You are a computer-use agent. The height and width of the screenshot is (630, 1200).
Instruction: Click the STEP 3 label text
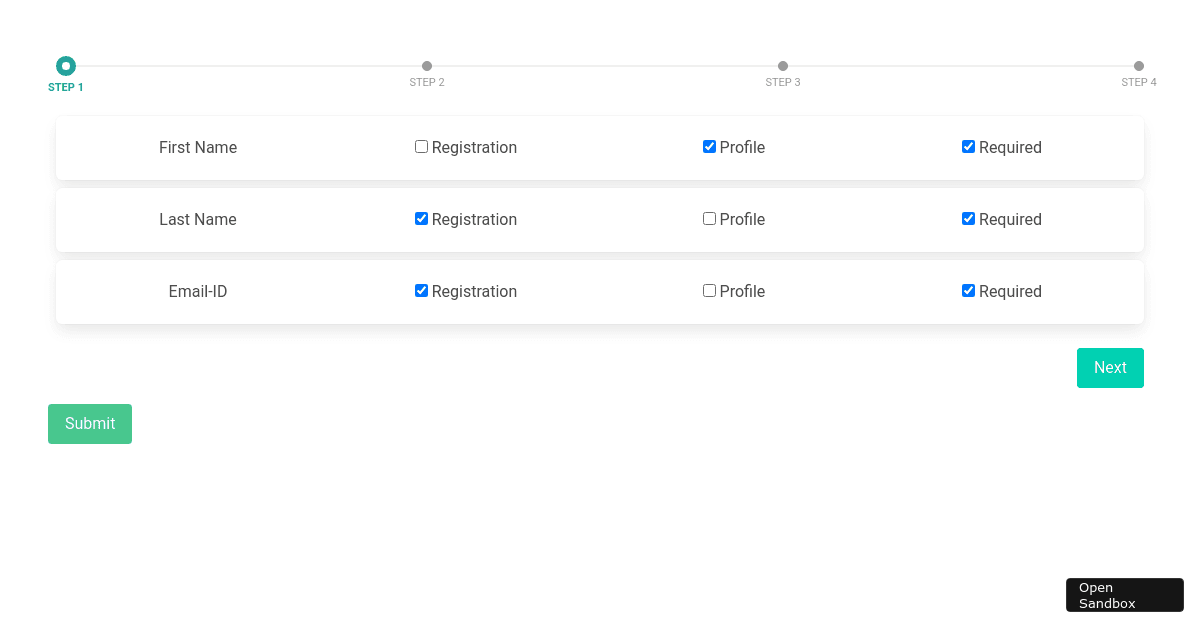783,82
